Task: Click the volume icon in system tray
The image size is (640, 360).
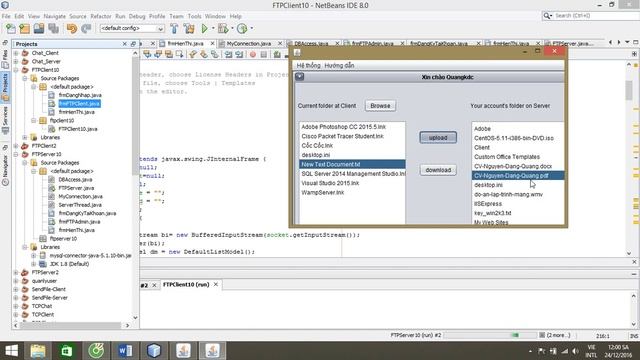Action: (x=576, y=351)
